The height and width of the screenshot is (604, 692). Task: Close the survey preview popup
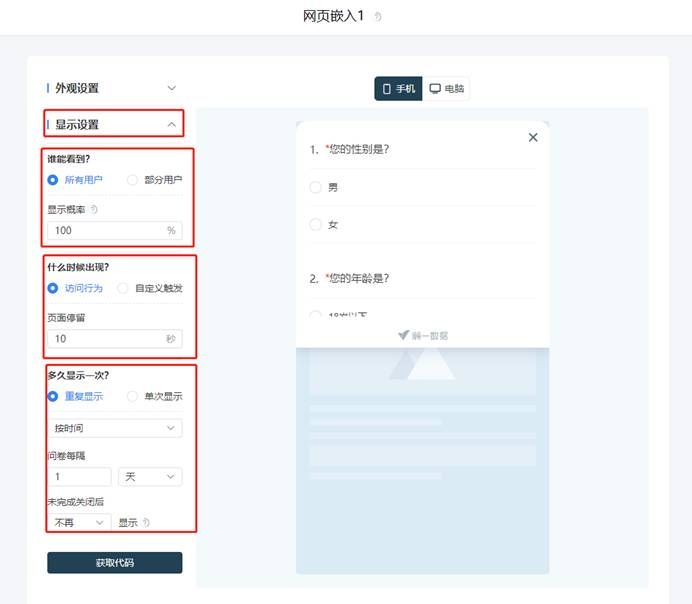click(533, 137)
